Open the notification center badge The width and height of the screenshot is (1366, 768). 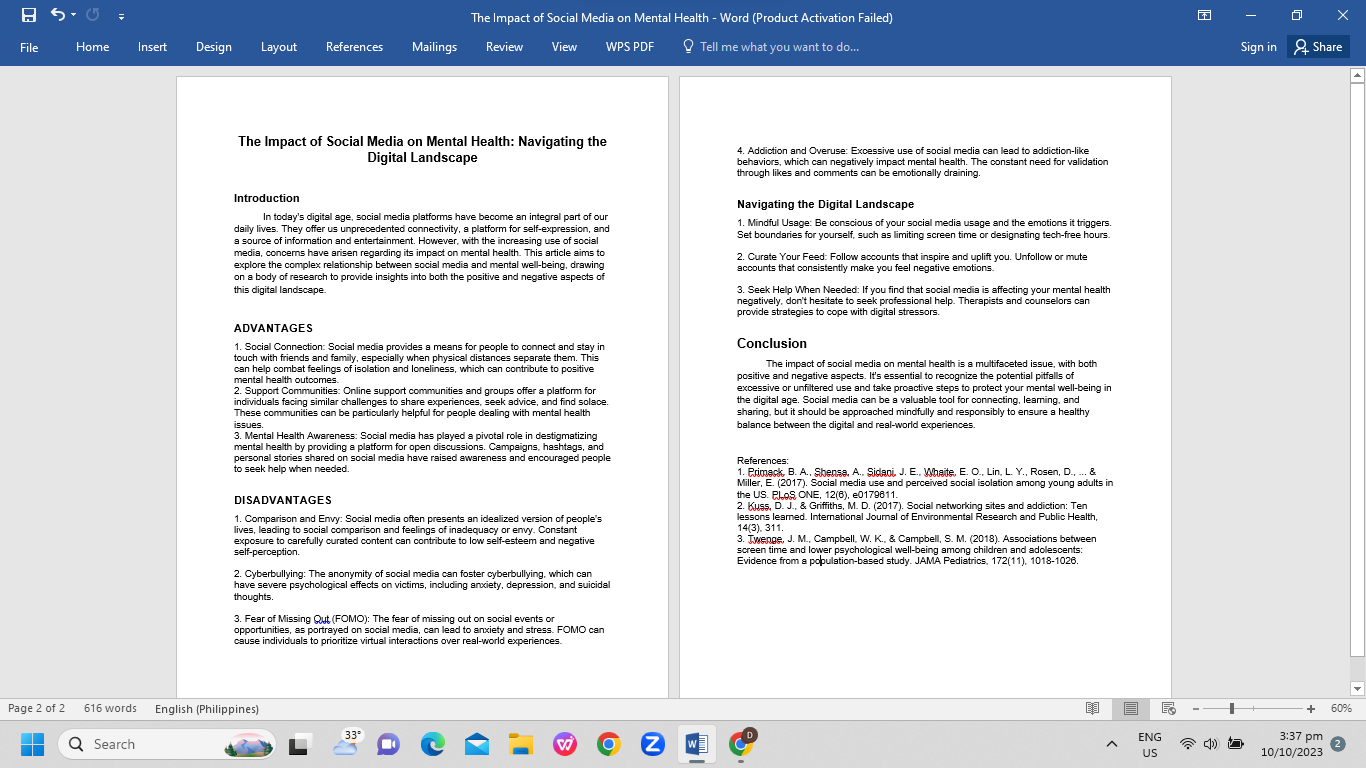point(1338,744)
